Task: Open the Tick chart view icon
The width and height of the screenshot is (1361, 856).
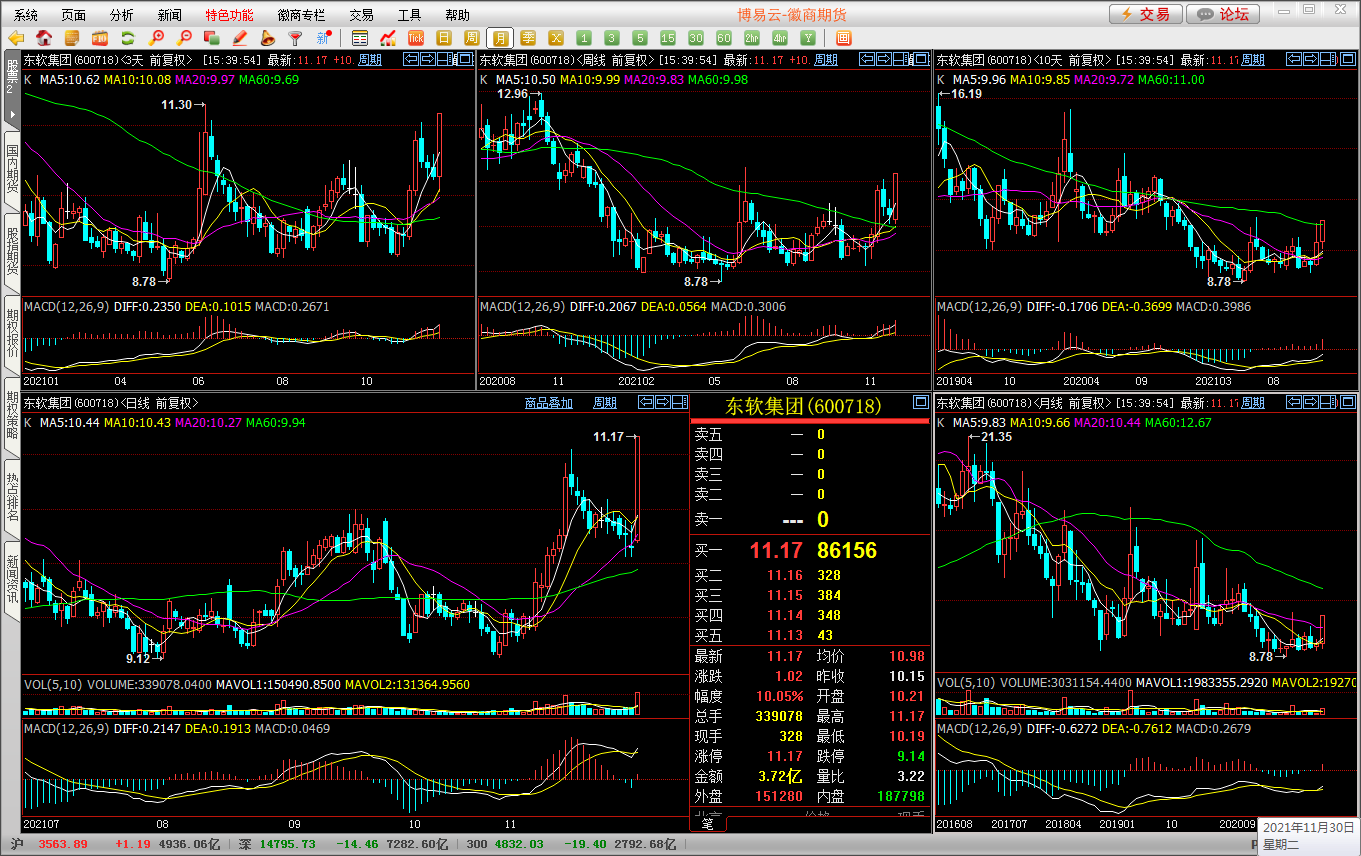Action: (x=416, y=38)
